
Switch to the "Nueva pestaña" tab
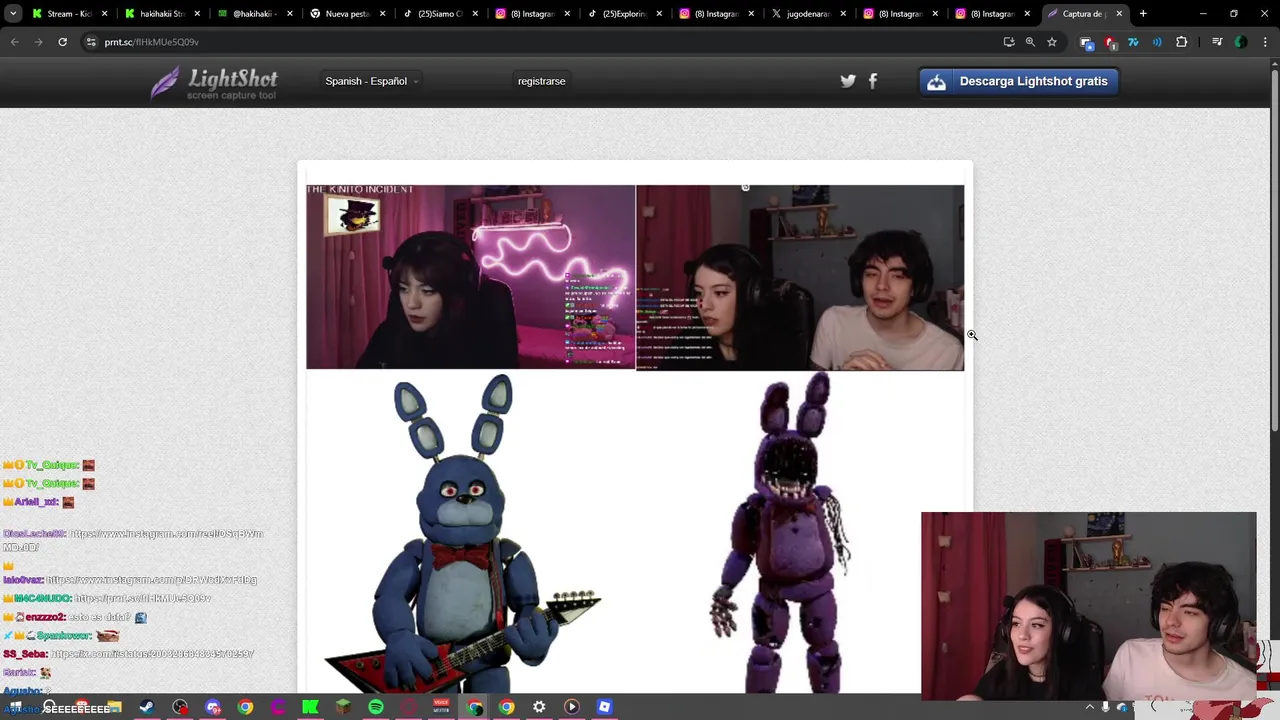[x=346, y=14]
